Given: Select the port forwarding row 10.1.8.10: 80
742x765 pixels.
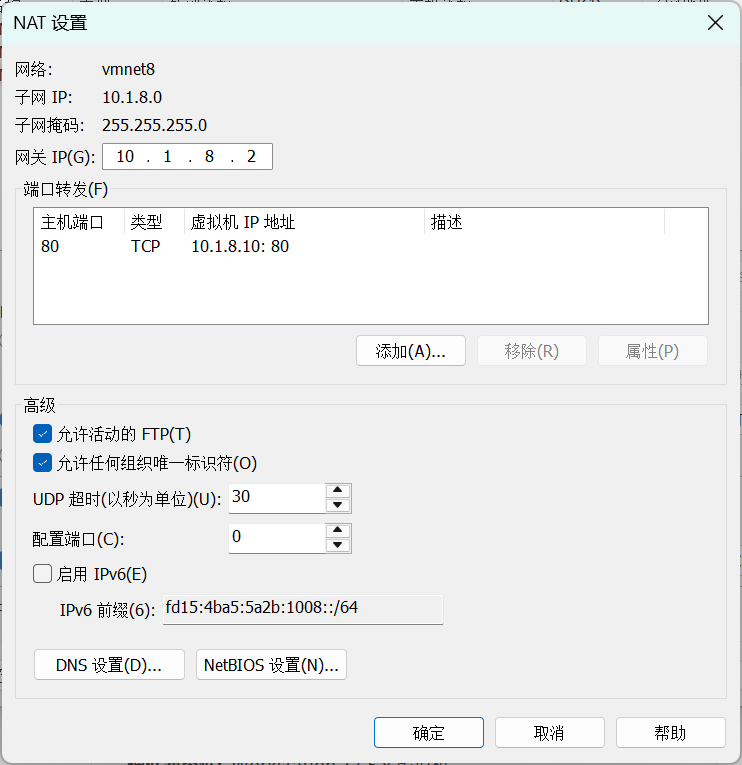Looking at the screenshot, I should (x=371, y=246).
